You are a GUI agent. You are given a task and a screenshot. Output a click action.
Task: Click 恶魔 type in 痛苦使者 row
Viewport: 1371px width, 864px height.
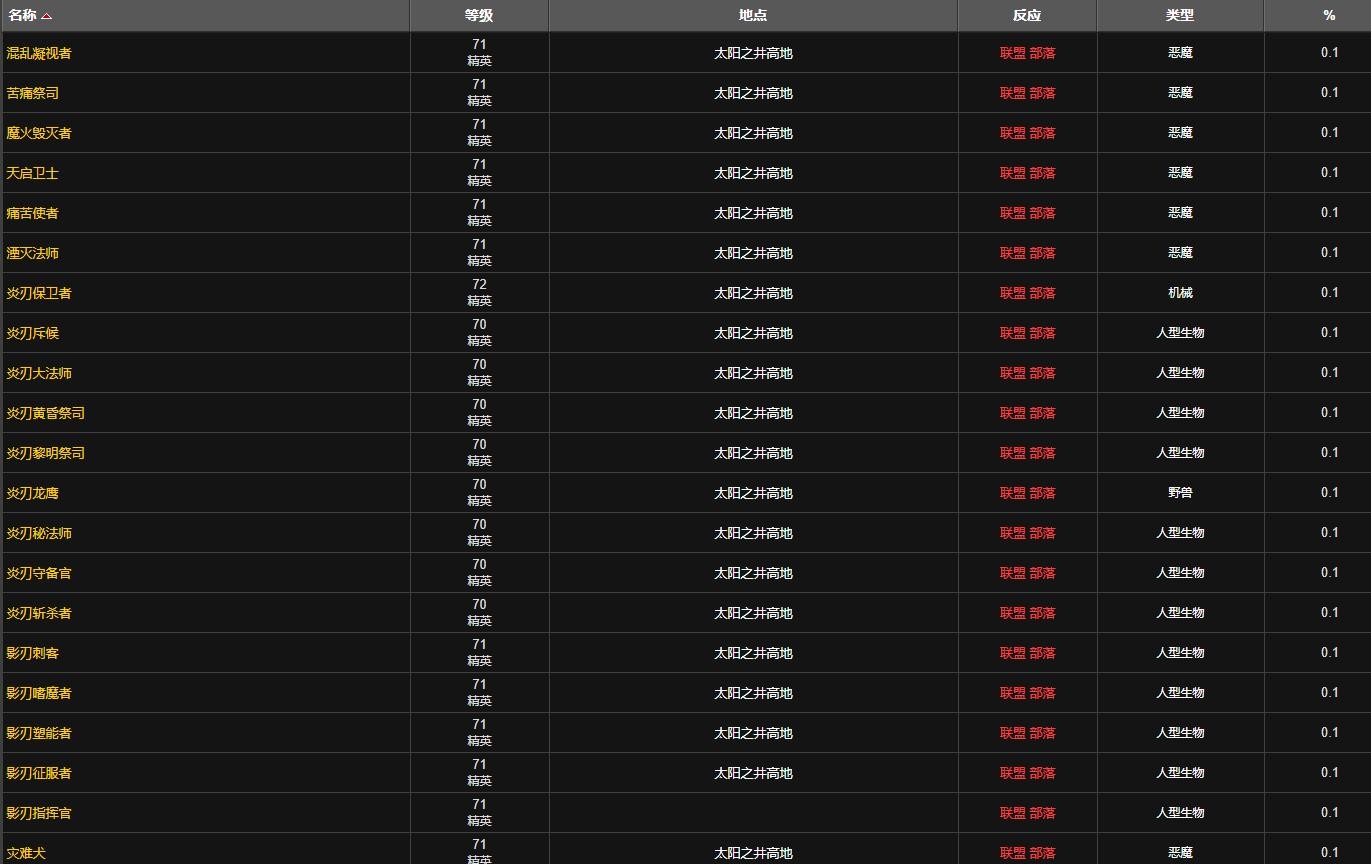(1180, 213)
